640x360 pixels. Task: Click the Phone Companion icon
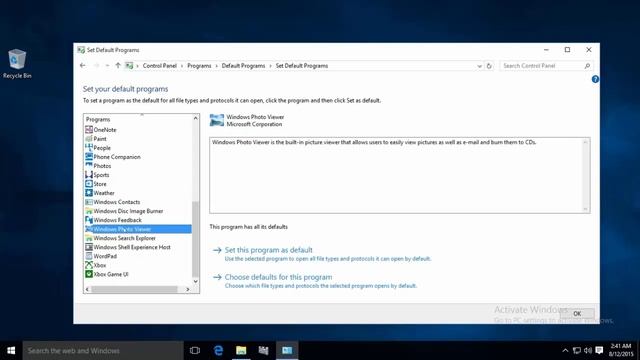[89, 157]
